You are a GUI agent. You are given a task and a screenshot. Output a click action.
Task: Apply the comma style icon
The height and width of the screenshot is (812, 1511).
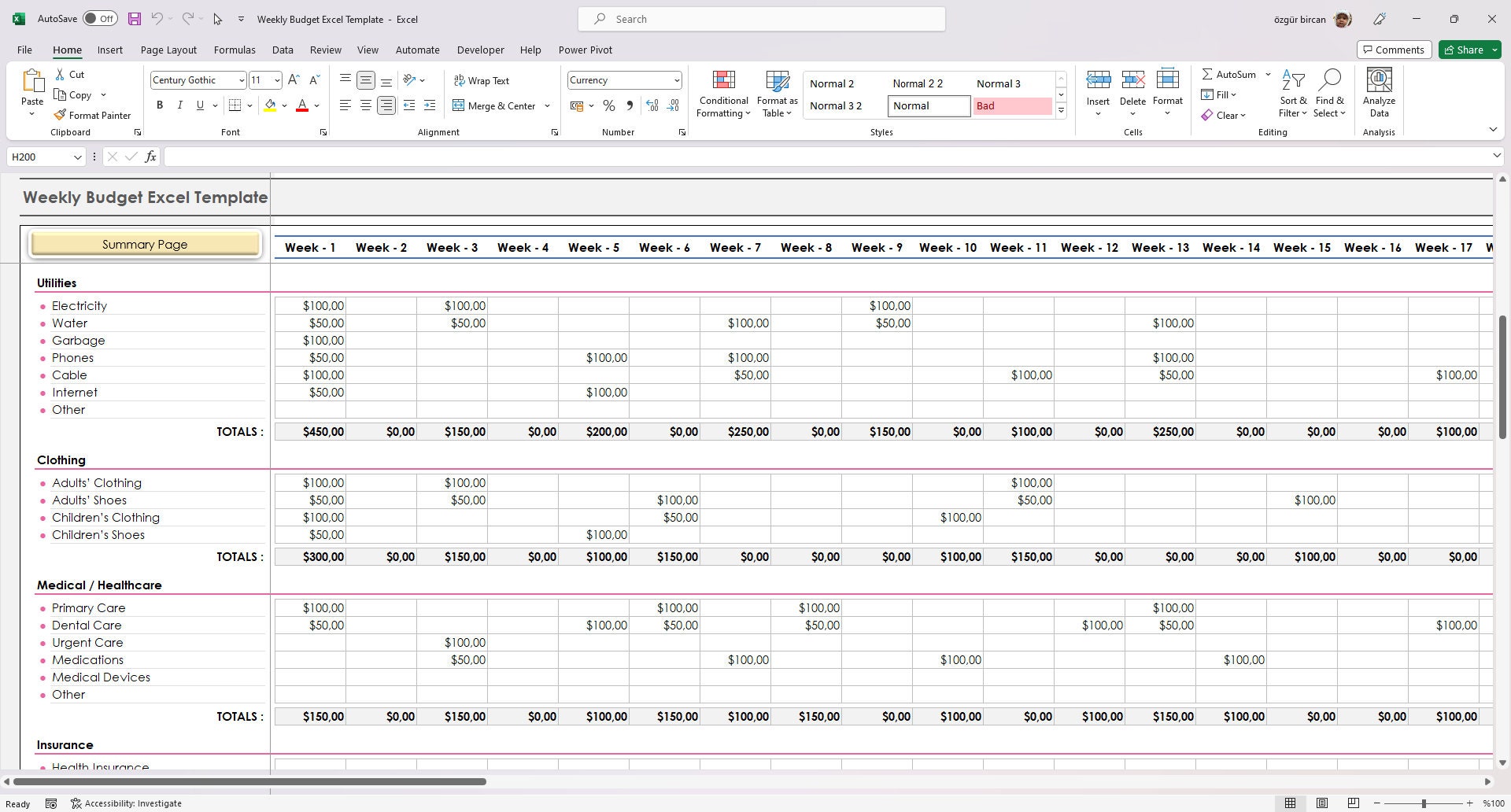(x=629, y=105)
